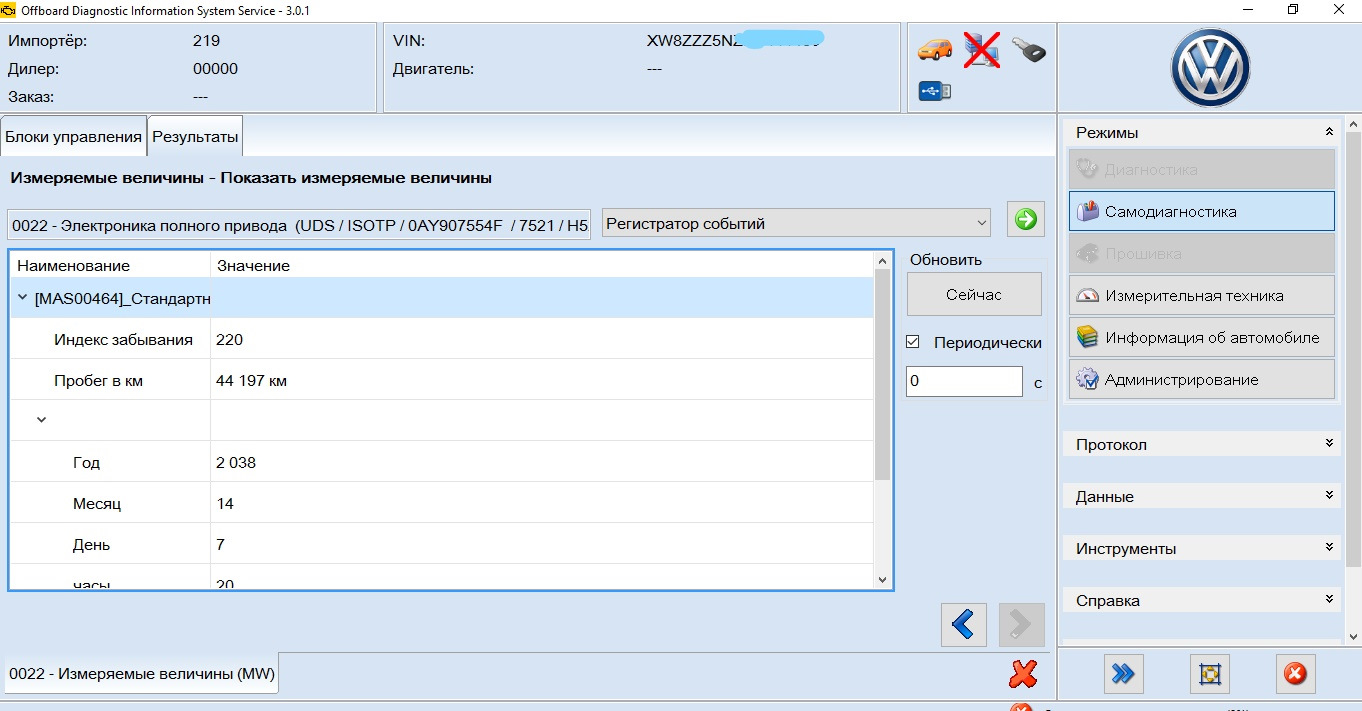Click the car key ignition icon
Image resolution: width=1362 pixels, height=711 pixels.
(1029, 49)
